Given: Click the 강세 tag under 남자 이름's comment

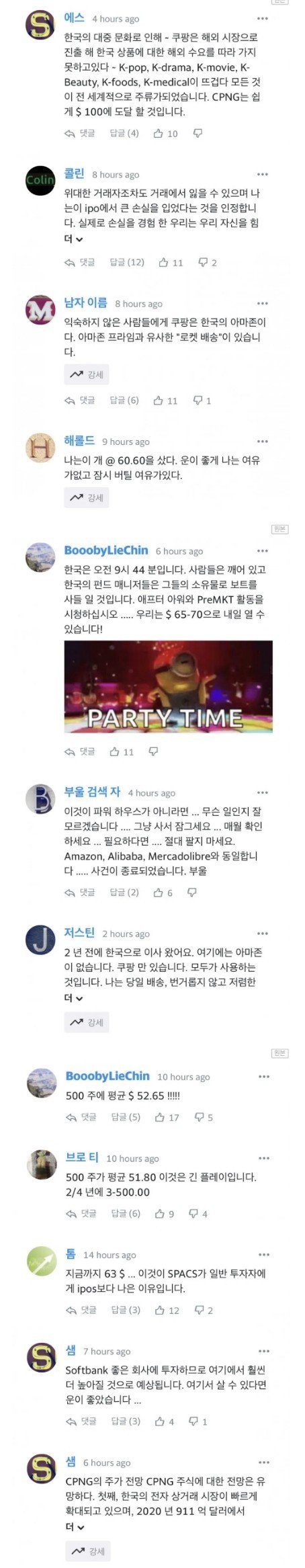Looking at the screenshot, I should pyautogui.click(x=87, y=375).
